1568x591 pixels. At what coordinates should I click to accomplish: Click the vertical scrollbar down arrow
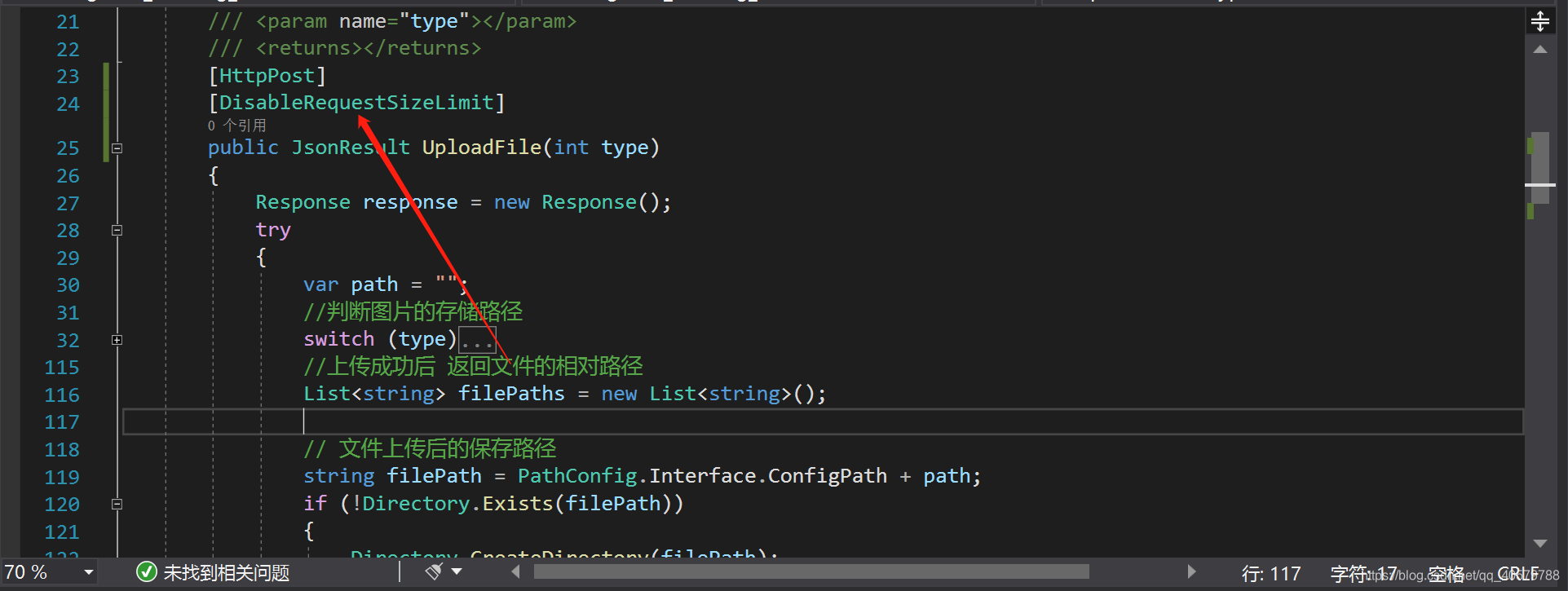coord(1539,543)
